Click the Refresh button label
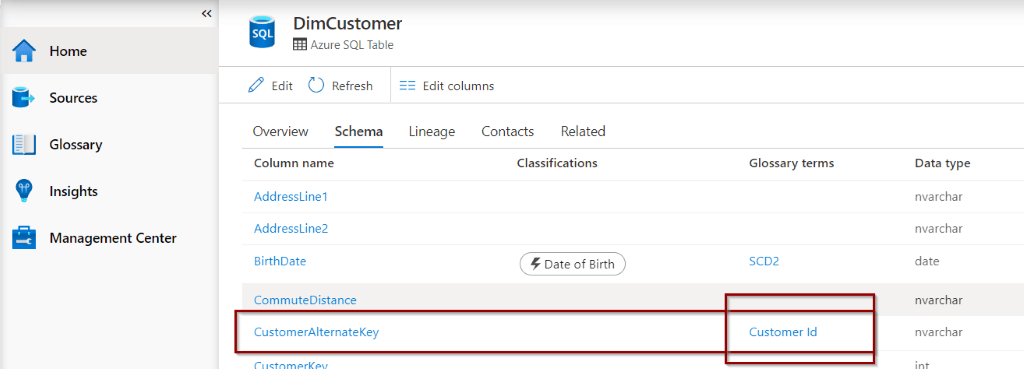 (352, 86)
